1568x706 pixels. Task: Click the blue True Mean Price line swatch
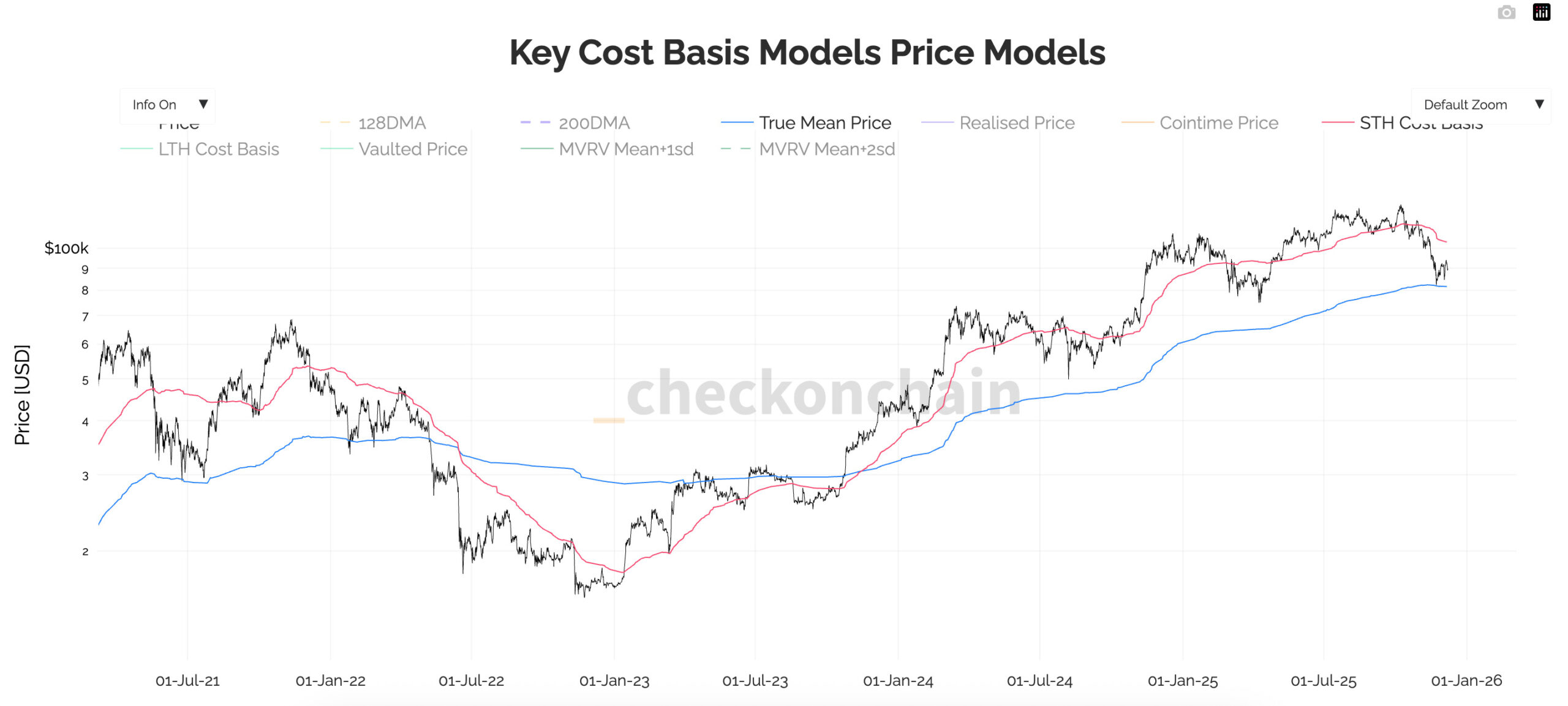pyautogui.click(x=737, y=123)
